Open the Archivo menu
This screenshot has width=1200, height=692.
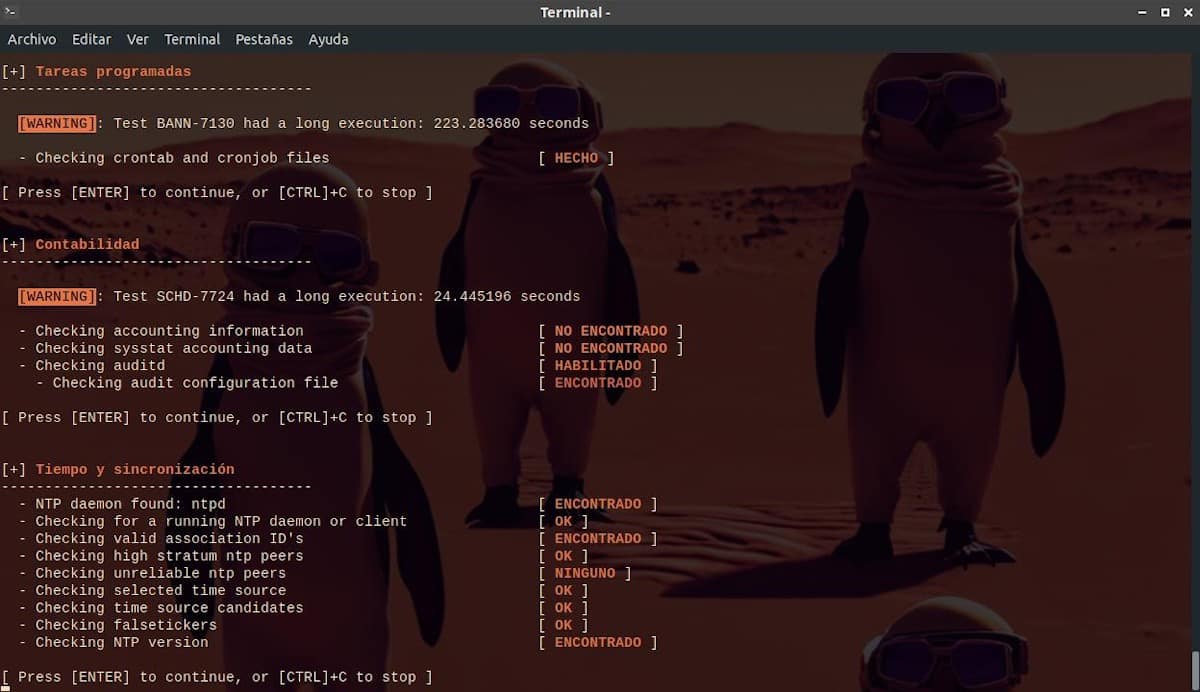click(x=32, y=39)
